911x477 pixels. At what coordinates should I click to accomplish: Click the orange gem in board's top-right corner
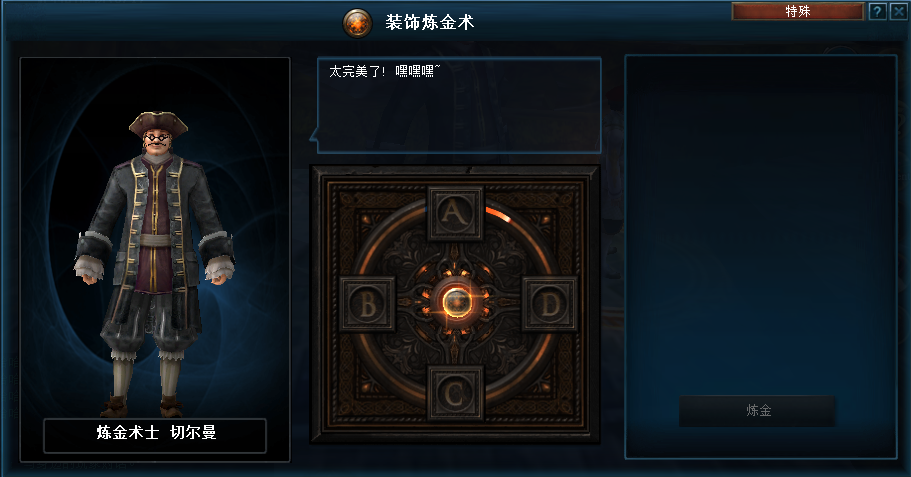pyautogui.click(x=544, y=219)
